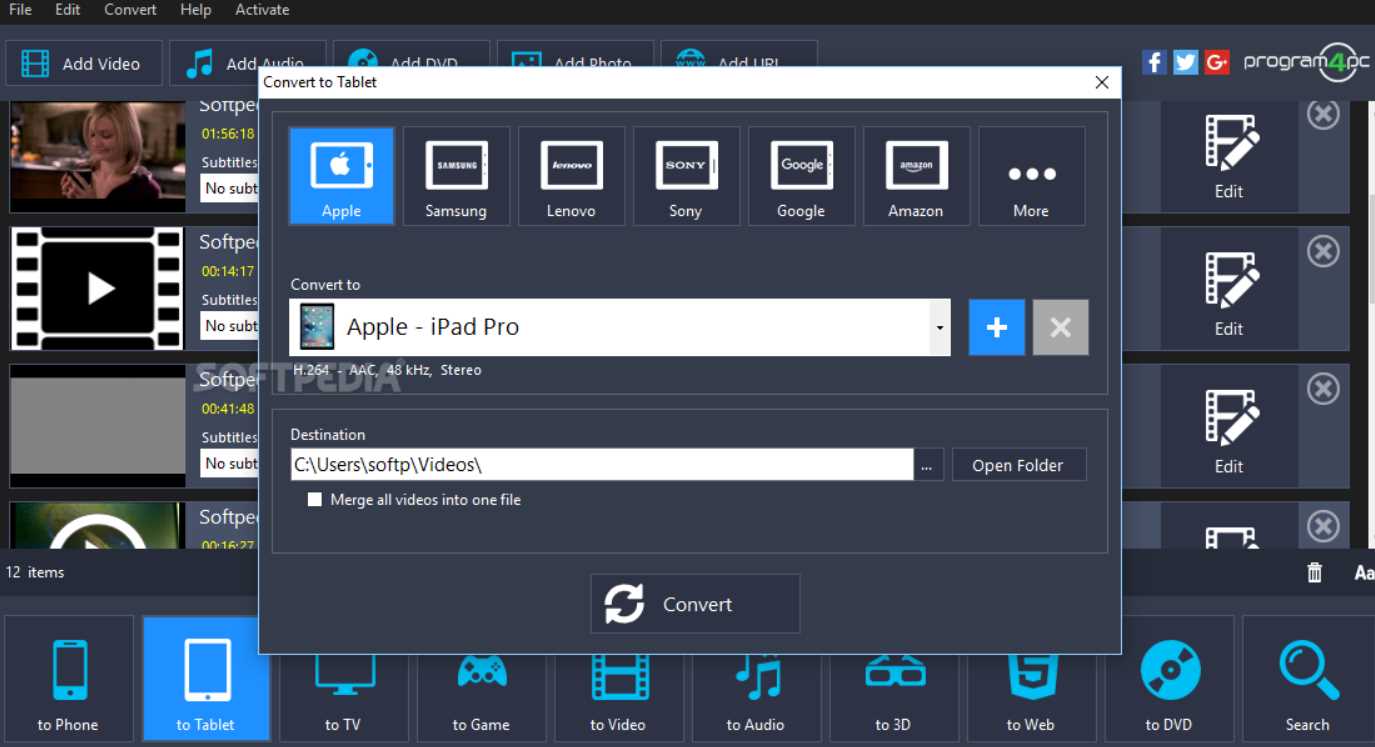Pick the Lenovo tablet brand
The height and width of the screenshot is (747, 1375).
(571, 176)
